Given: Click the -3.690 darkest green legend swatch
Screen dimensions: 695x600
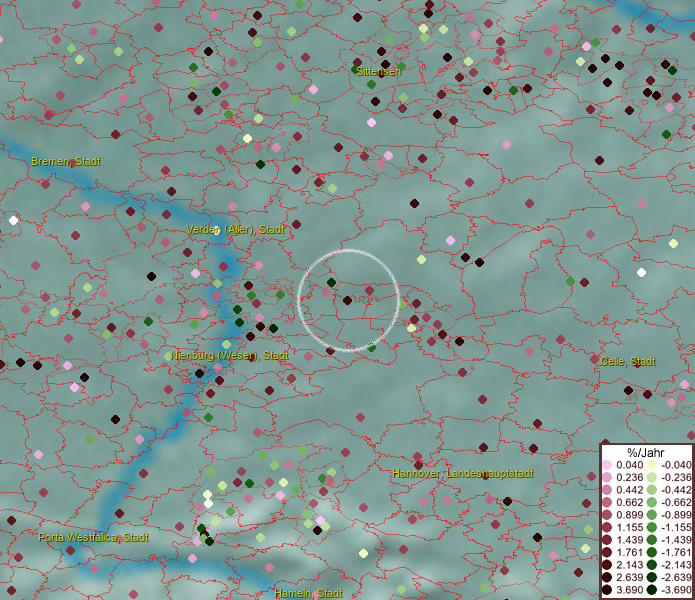Looking at the screenshot, I should point(651,591).
